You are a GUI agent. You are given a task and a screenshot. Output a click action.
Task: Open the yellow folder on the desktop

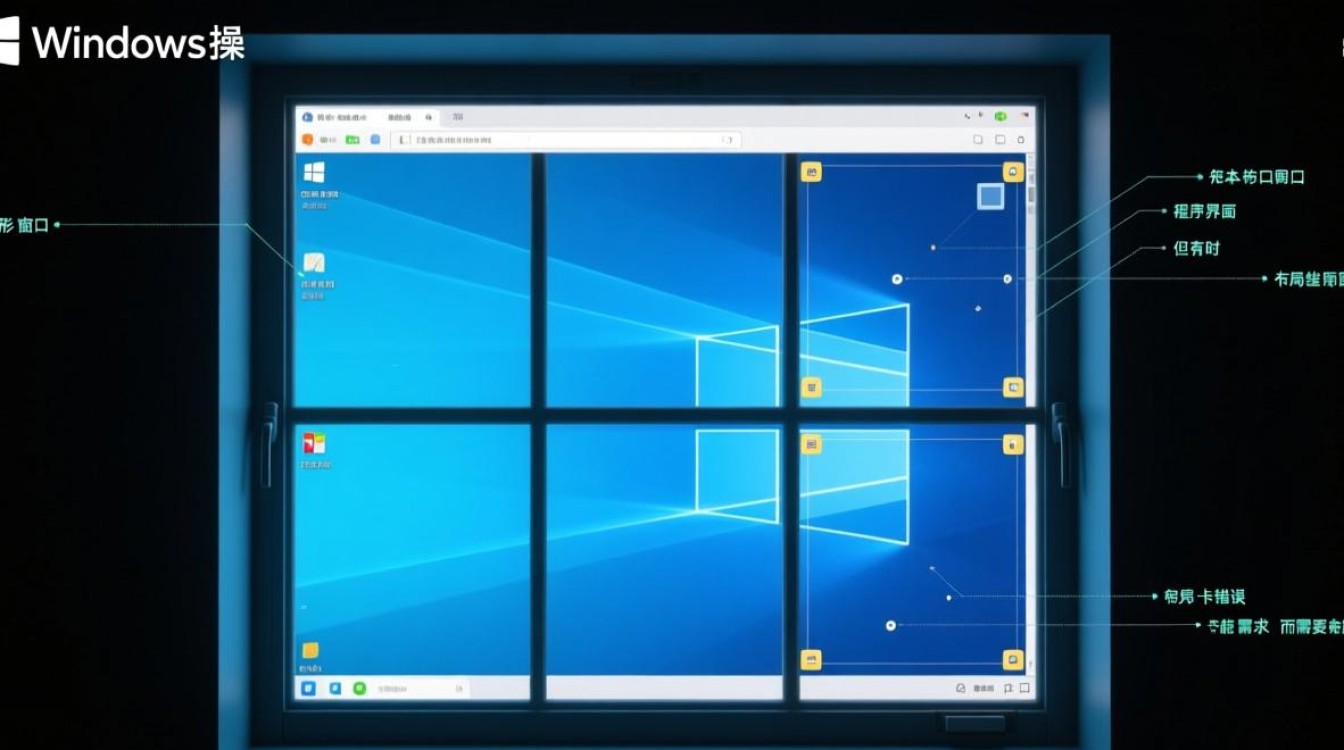[310, 650]
